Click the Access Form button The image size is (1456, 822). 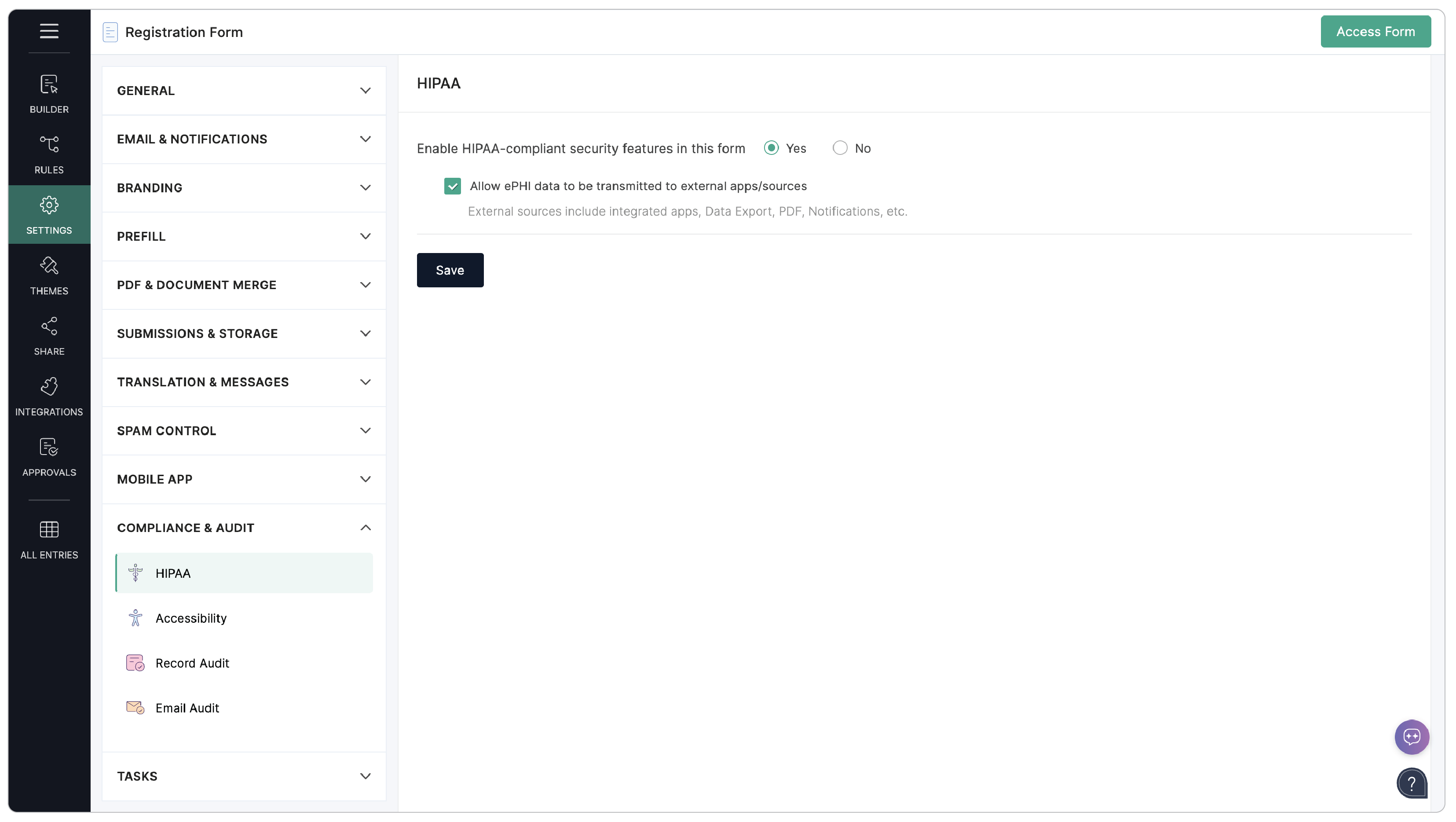tap(1375, 32)
